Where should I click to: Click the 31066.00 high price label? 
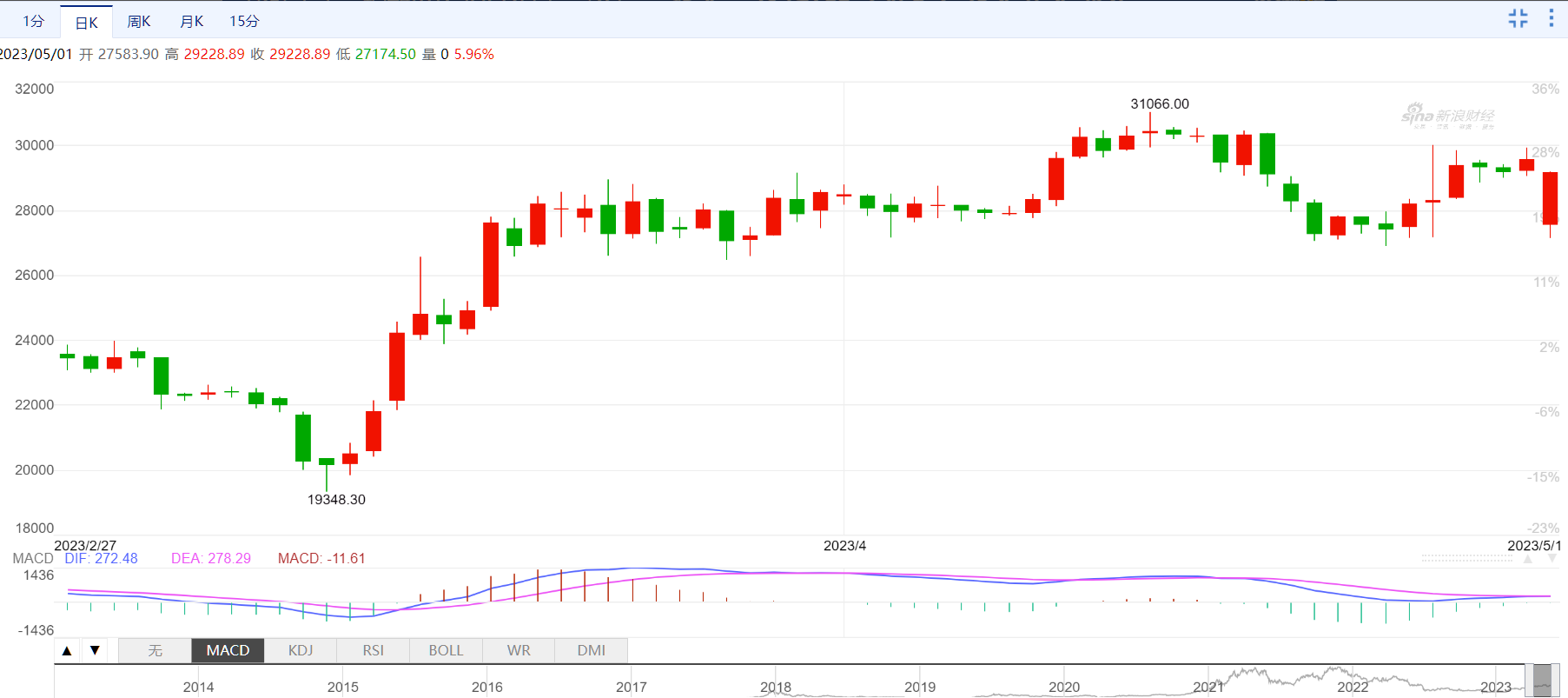point(1160,103)
